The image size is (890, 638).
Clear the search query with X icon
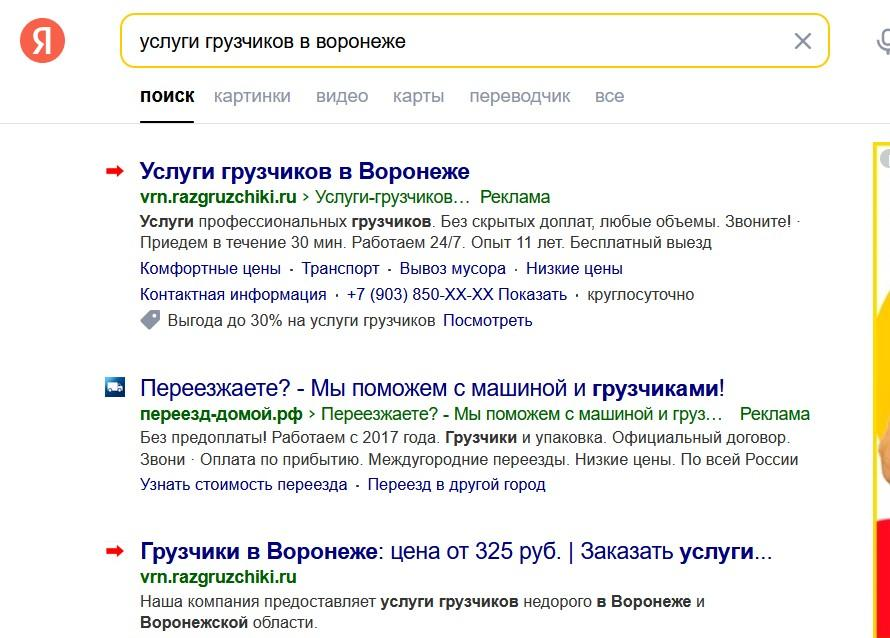click(x=802, y=41)
